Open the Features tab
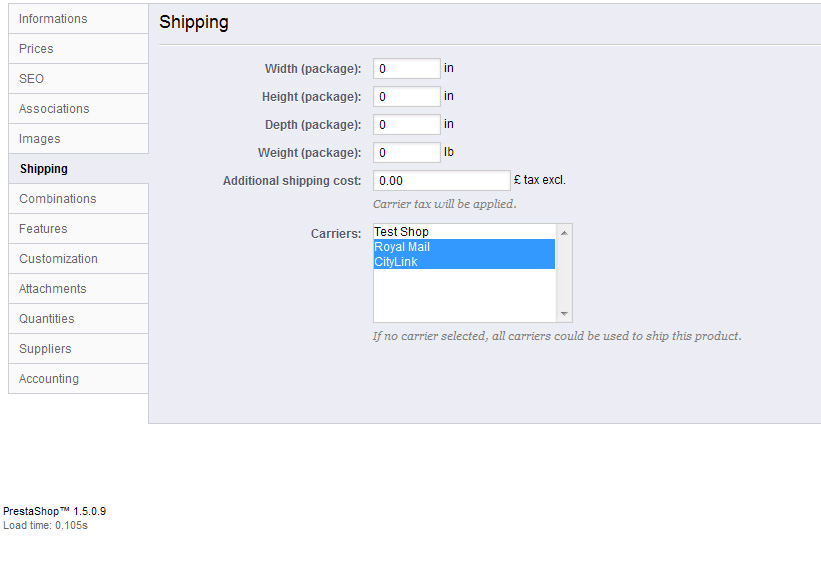This screenshot has width=821, height=580. coord(79,229)
